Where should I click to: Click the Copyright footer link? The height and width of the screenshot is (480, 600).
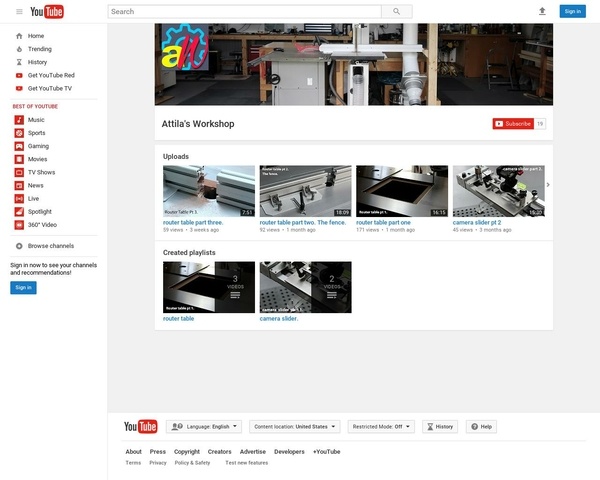pyautogui.click(x=187, y=452)
